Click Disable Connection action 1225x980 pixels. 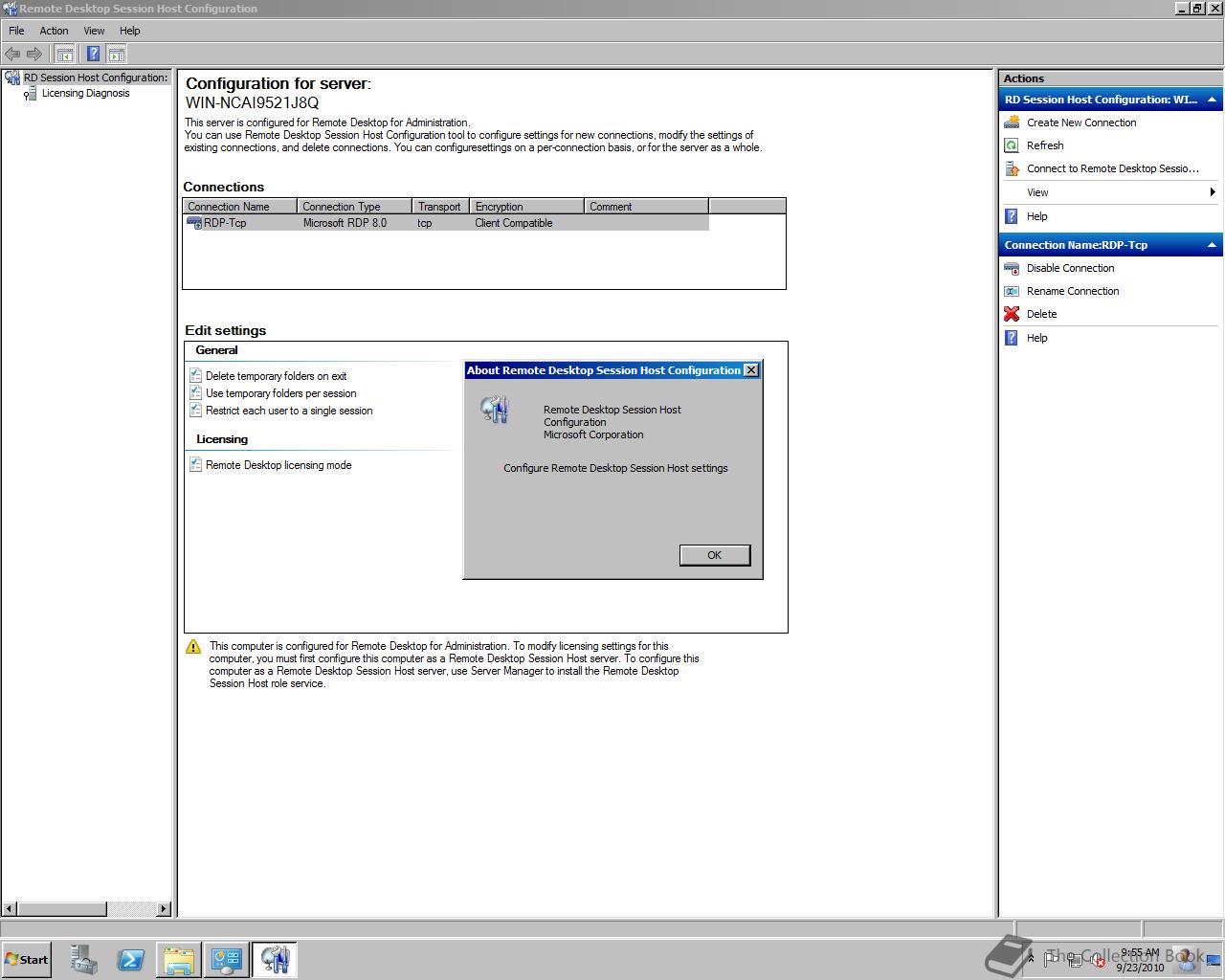coord(1070,268)
